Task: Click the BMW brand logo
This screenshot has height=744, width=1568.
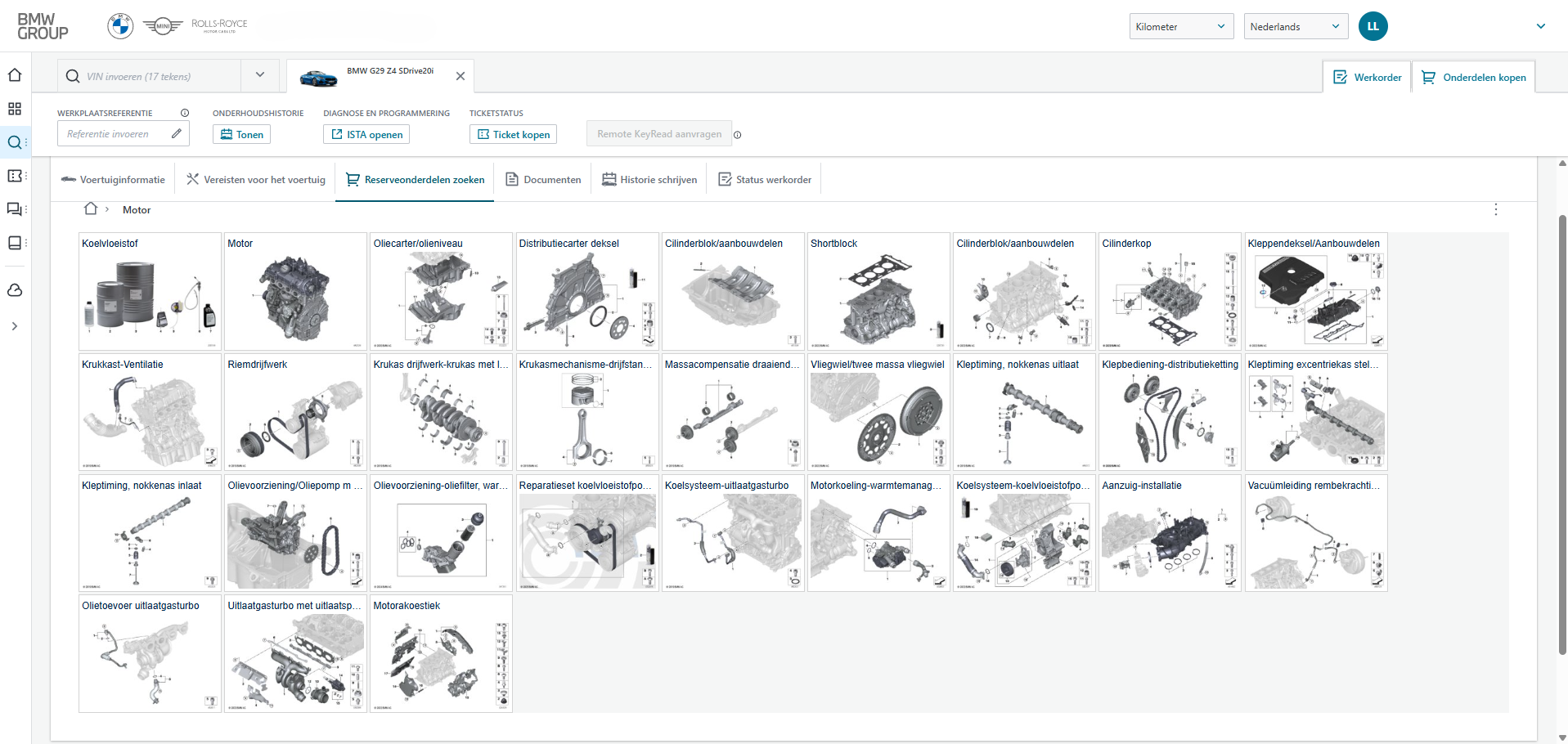Action: pyautogui.click(x=120, y=26)
